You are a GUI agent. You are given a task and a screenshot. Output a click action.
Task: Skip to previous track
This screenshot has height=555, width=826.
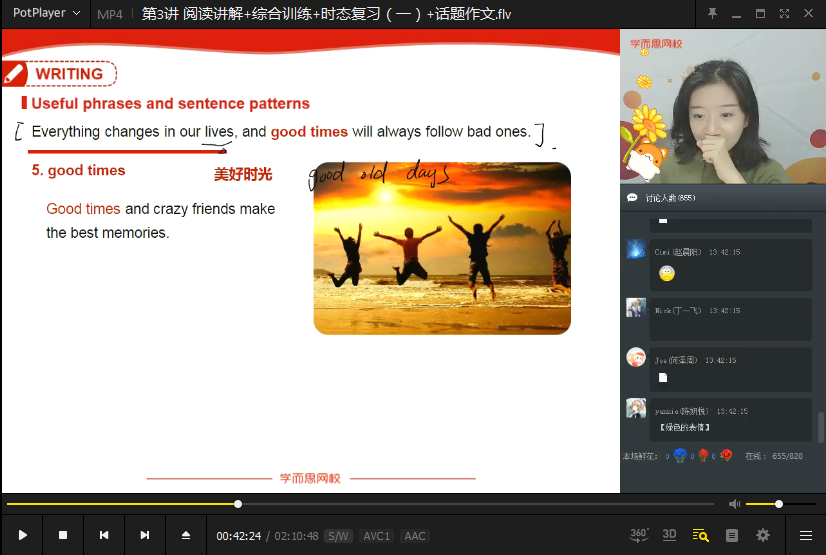104,535
